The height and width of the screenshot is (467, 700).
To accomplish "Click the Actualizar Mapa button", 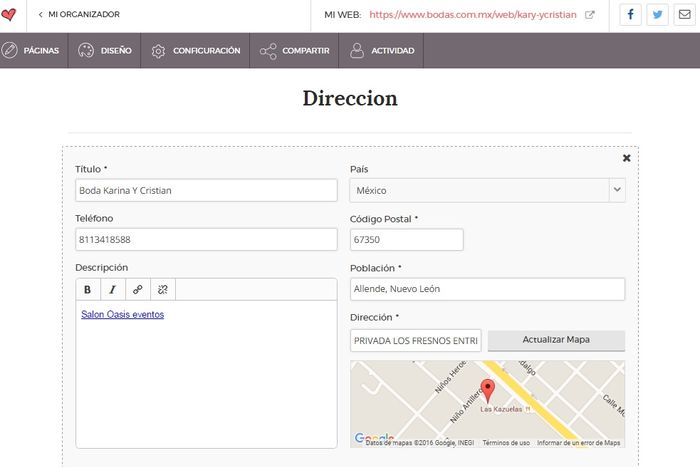I will pyautogui.click(x=556, y=340).
